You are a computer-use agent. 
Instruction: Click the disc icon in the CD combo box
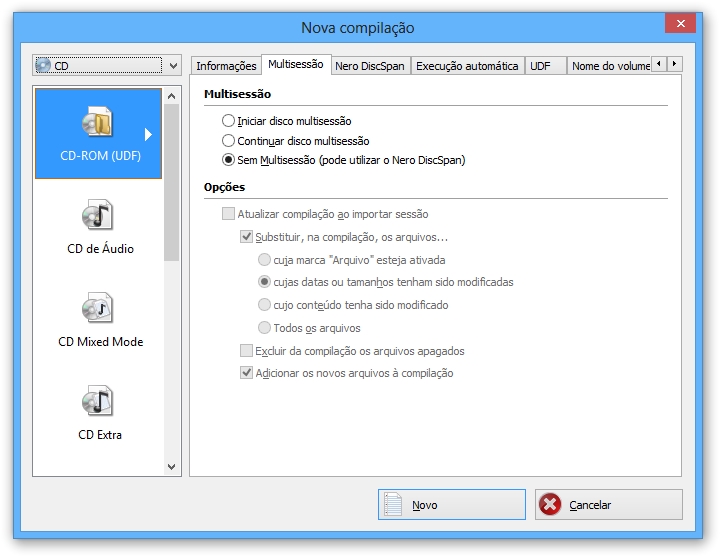[x=43, y=65]
